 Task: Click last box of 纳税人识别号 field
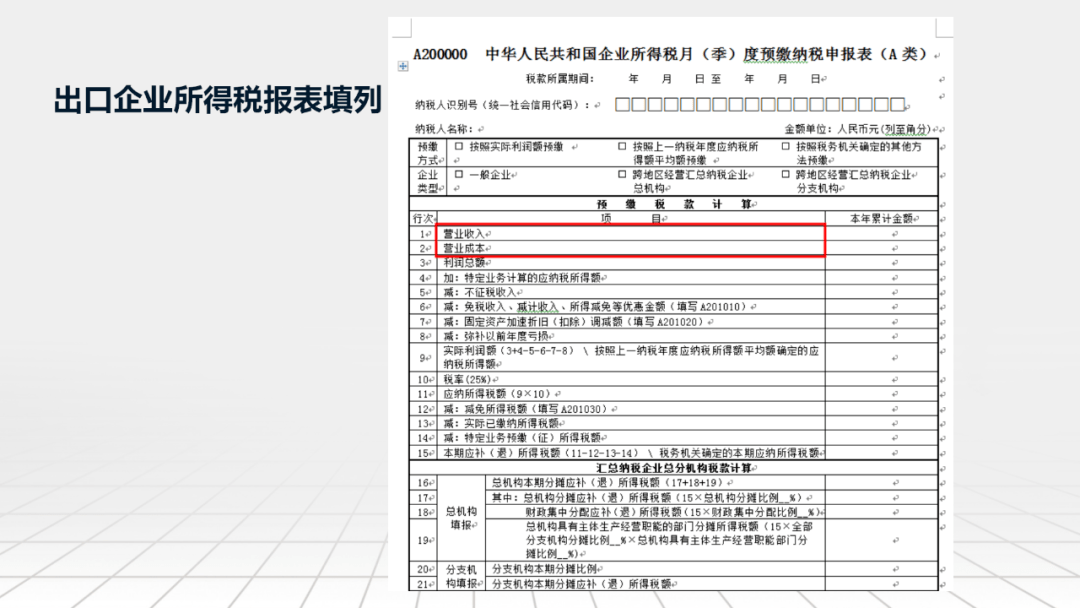[x=897, y=104]
